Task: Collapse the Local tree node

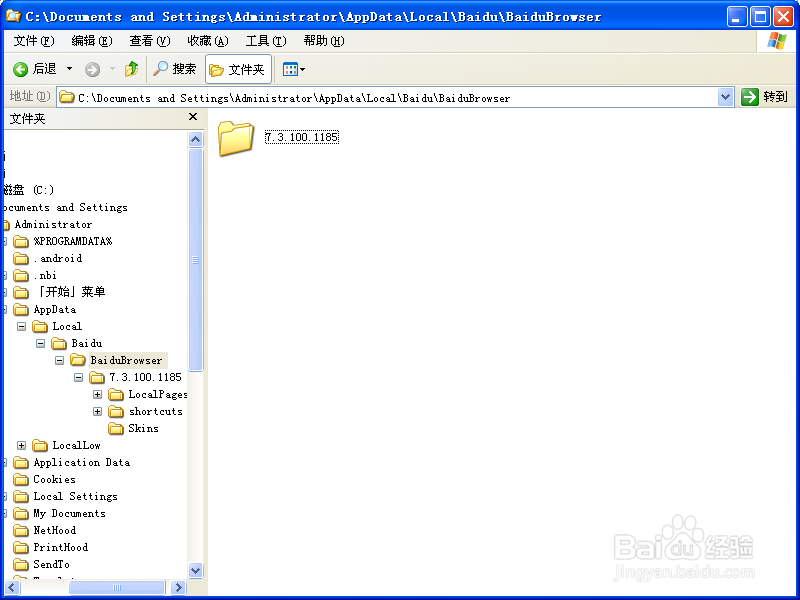Action: tap(21, 327)
